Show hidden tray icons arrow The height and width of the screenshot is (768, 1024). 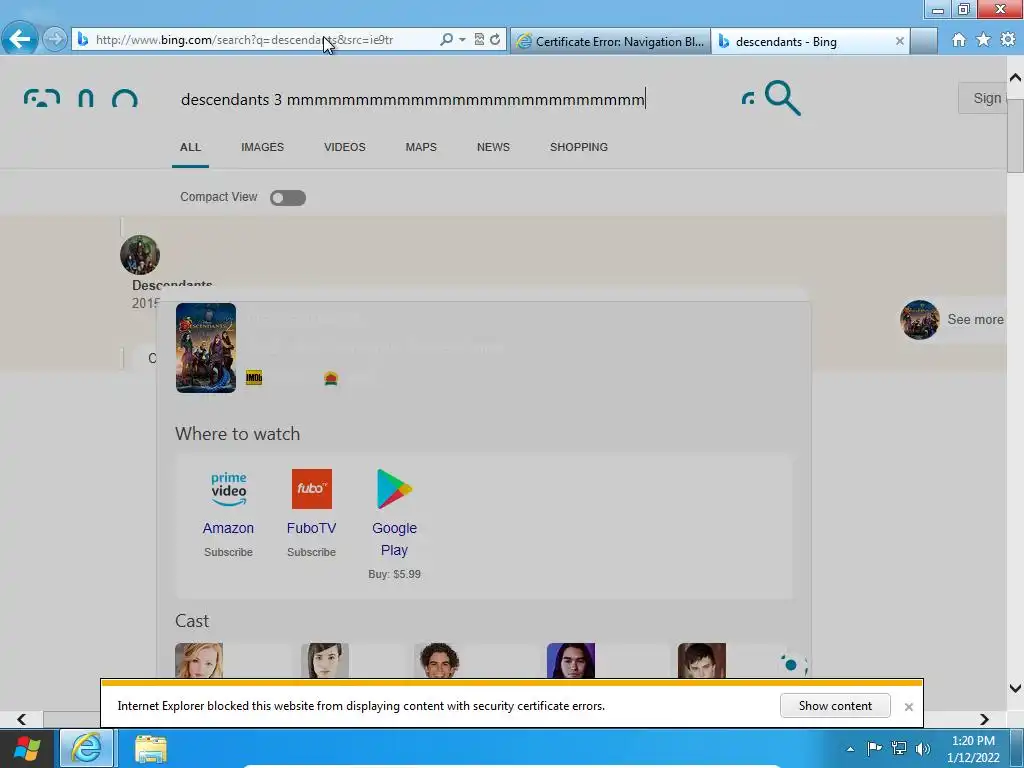[x=850, y=748]
